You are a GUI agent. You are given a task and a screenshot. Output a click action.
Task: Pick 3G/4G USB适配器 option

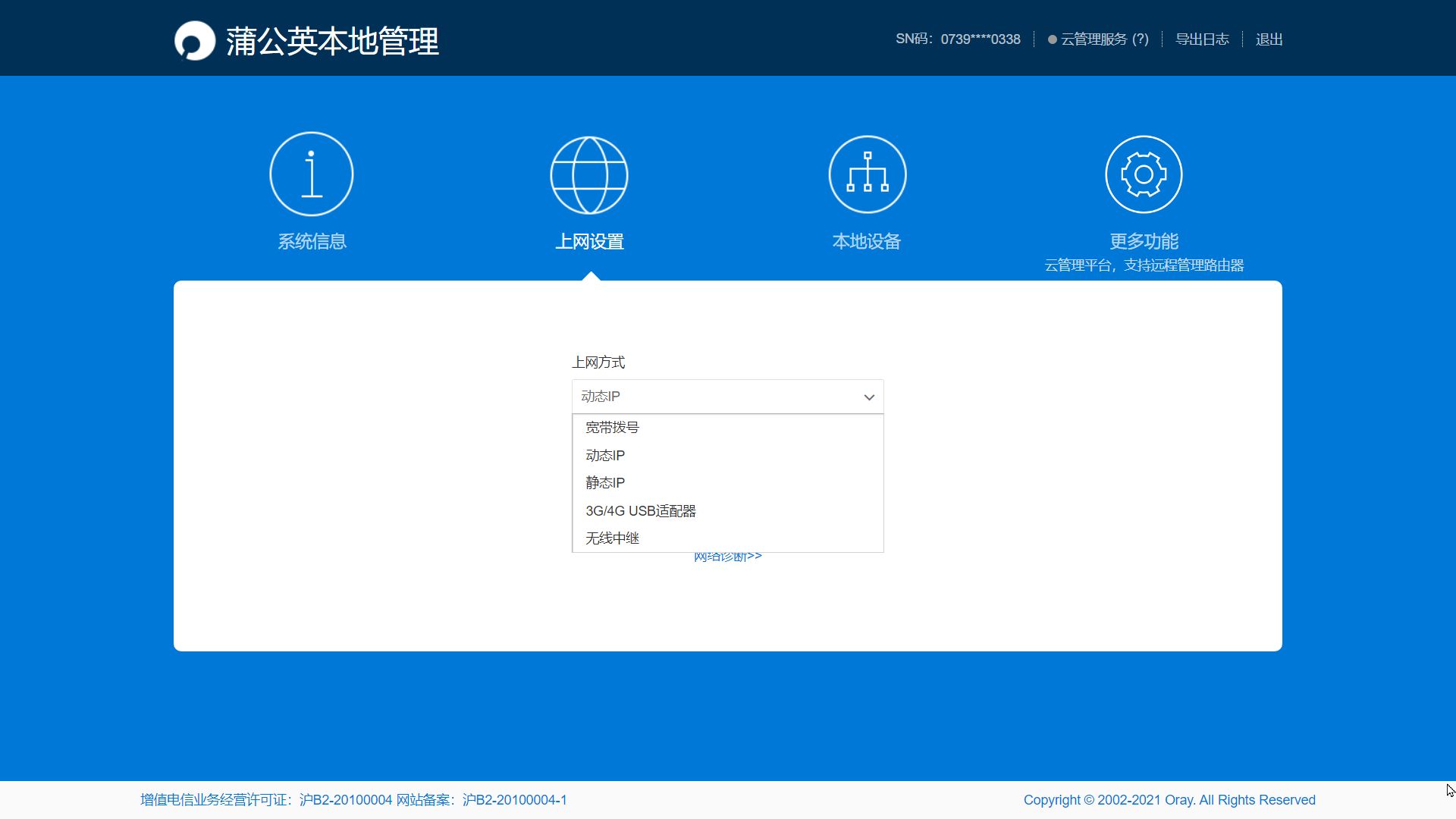coord(641,511)
